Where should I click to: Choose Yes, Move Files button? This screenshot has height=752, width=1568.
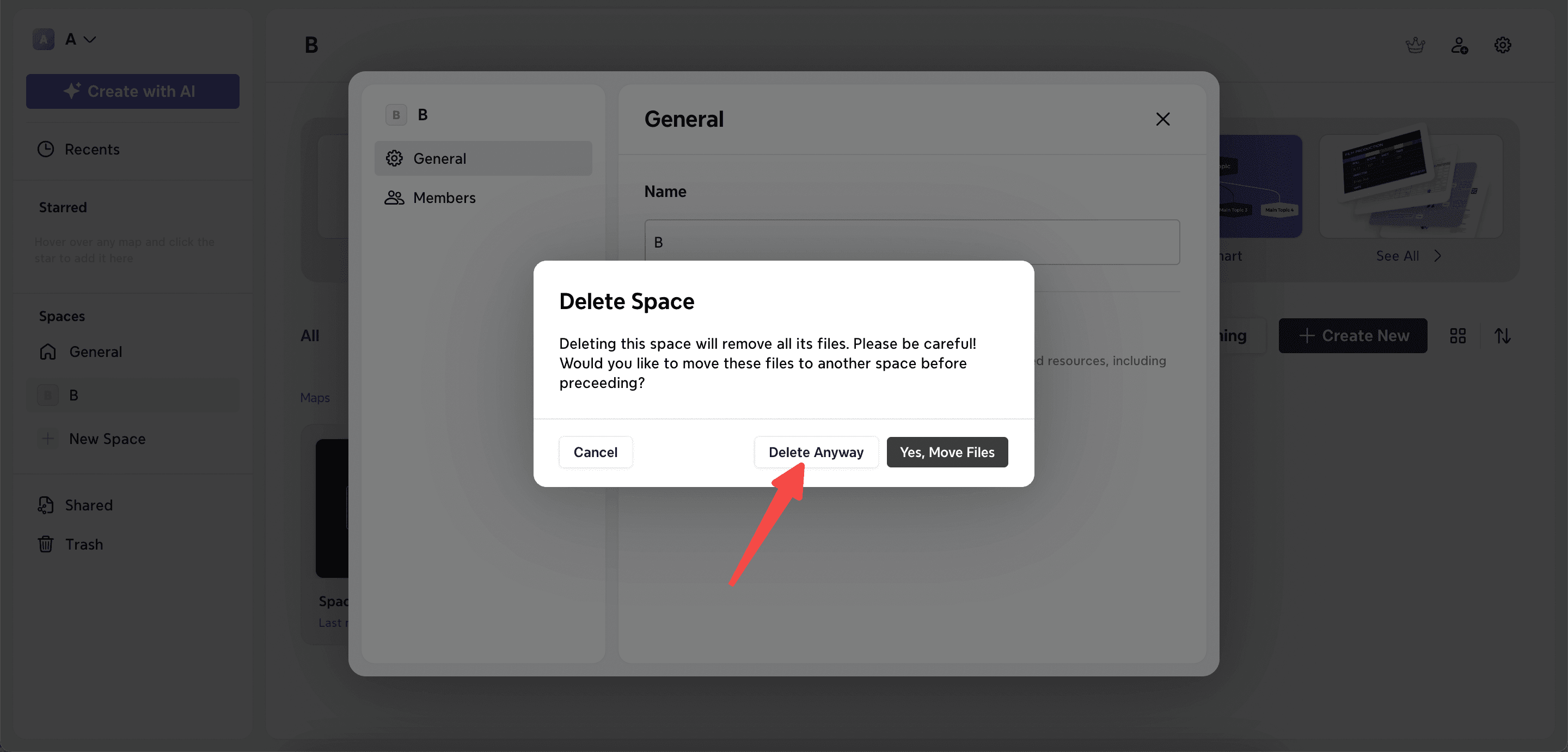(x=947, y=452)
